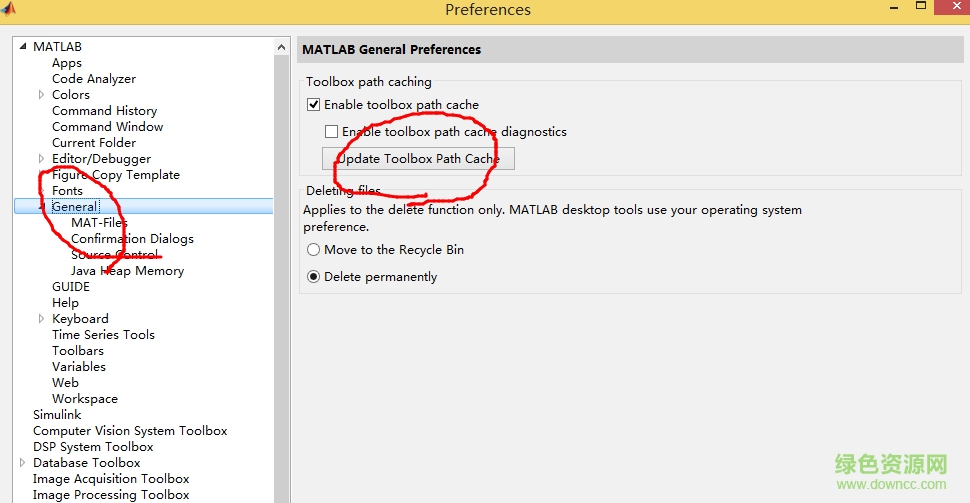Open Source Control preferences
The width and height of the screenshot is (970, 503).
point(115,255)
